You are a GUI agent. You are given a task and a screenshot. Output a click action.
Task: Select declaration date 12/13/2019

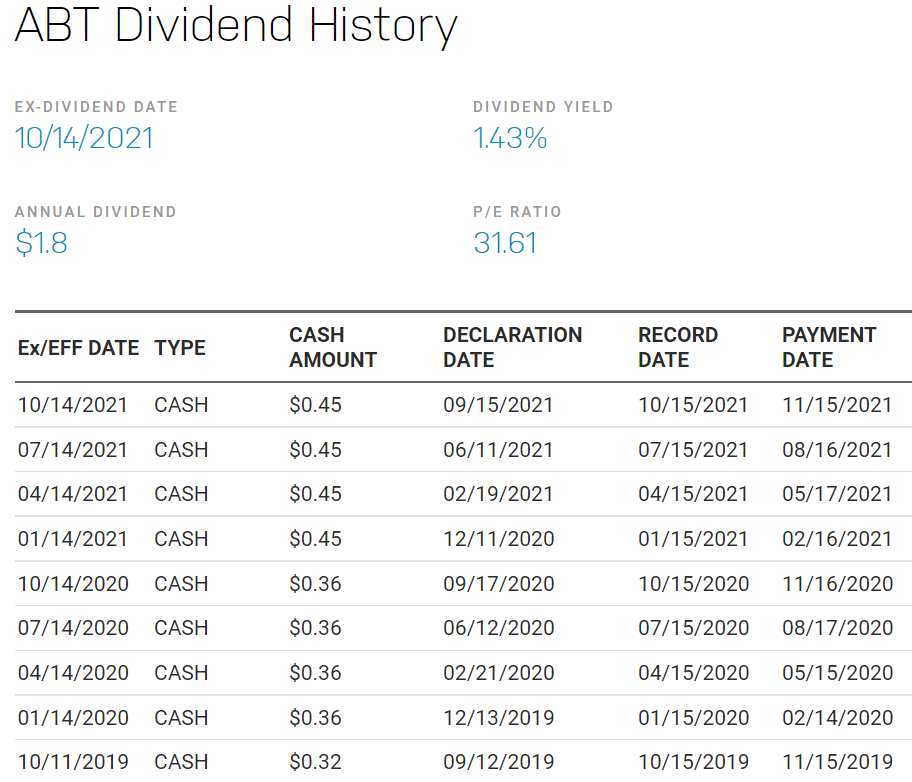tap(499, 717)
